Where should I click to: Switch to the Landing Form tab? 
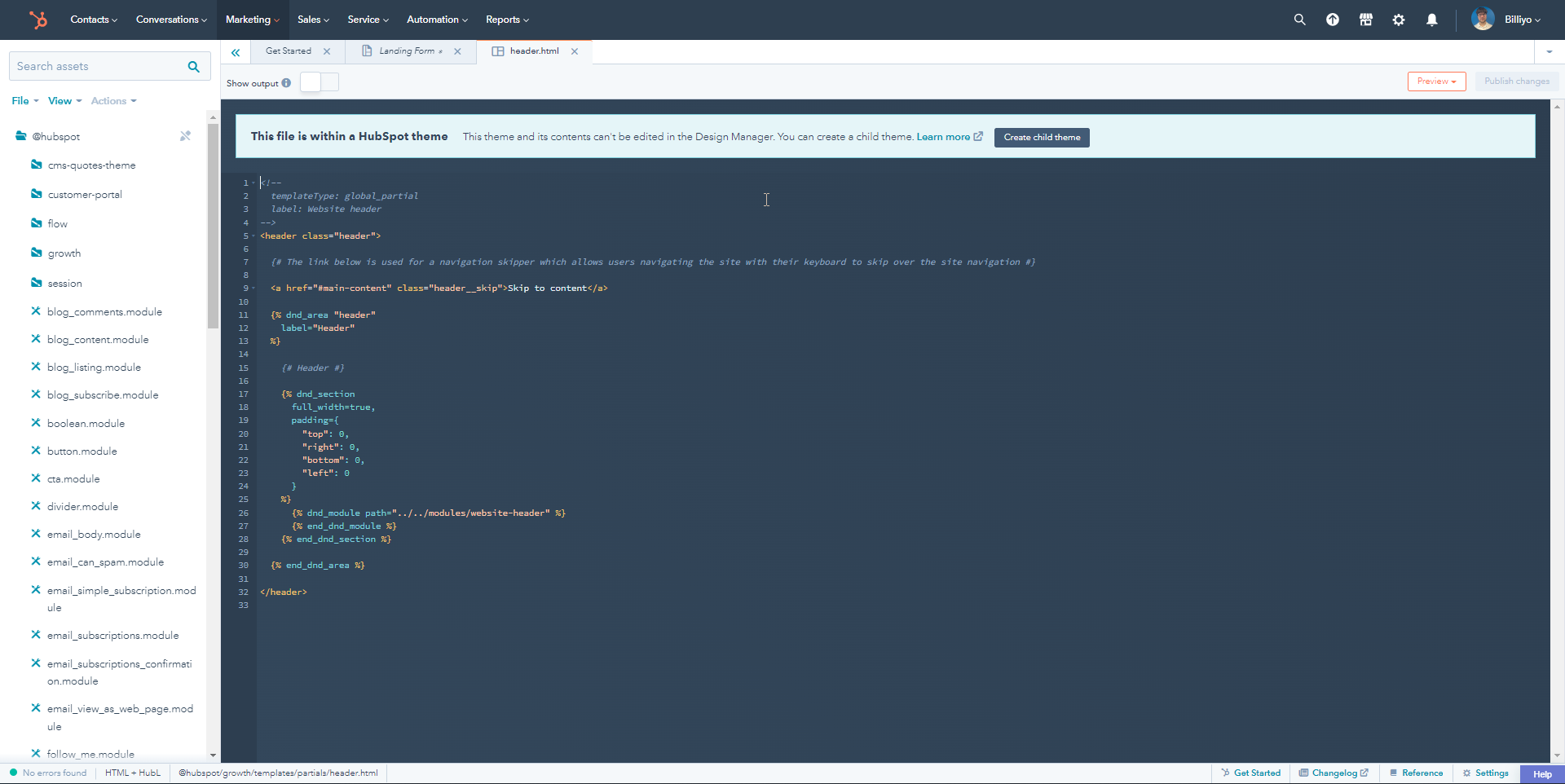coord(407,51)
